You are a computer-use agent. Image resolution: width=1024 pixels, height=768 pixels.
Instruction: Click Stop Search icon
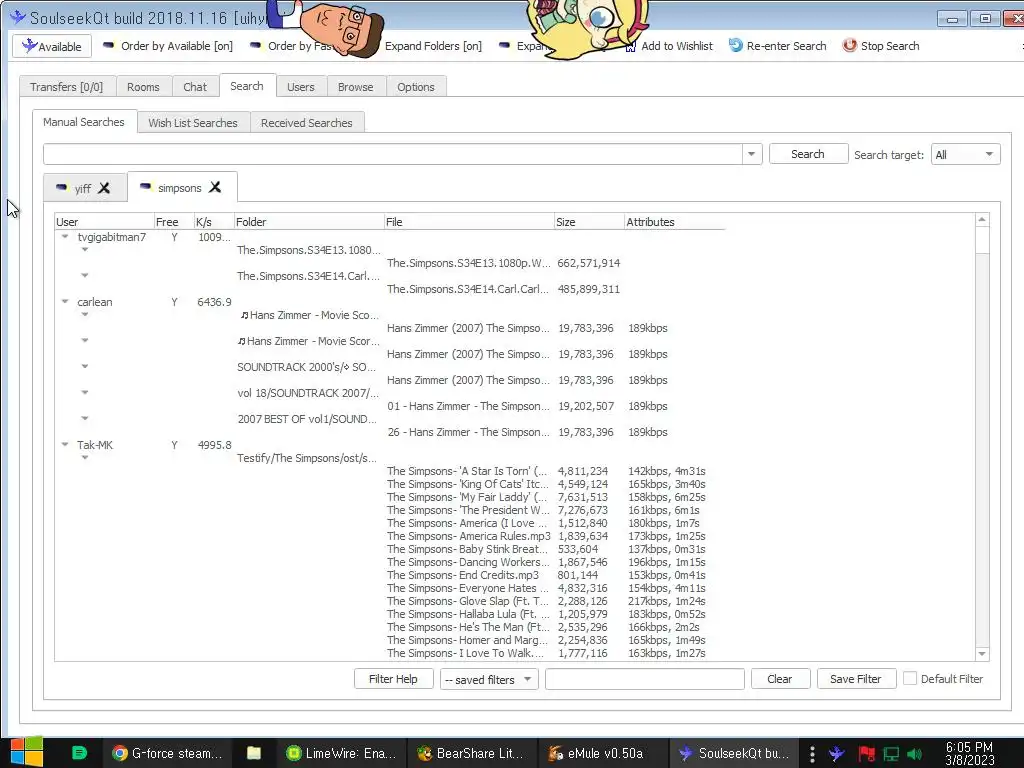click(x=849, y=46)
